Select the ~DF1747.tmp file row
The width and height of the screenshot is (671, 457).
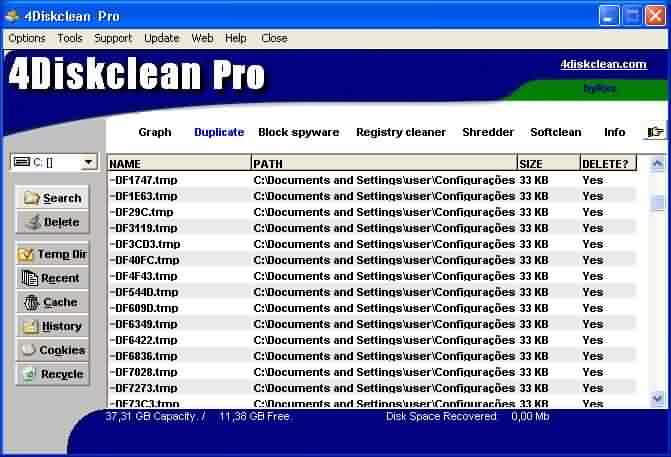click(371, 180)
